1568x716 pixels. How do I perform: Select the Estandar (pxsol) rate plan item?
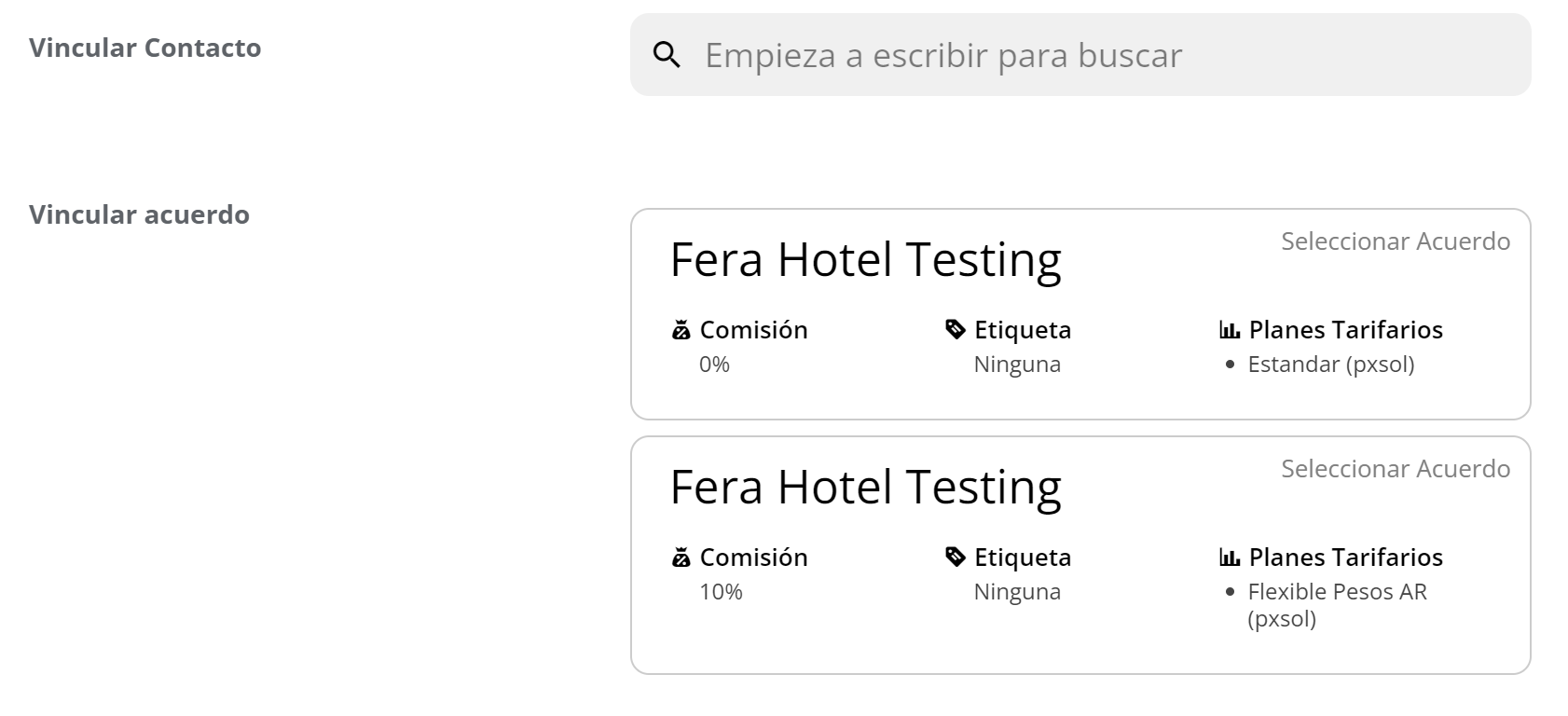pos(1330,365)
